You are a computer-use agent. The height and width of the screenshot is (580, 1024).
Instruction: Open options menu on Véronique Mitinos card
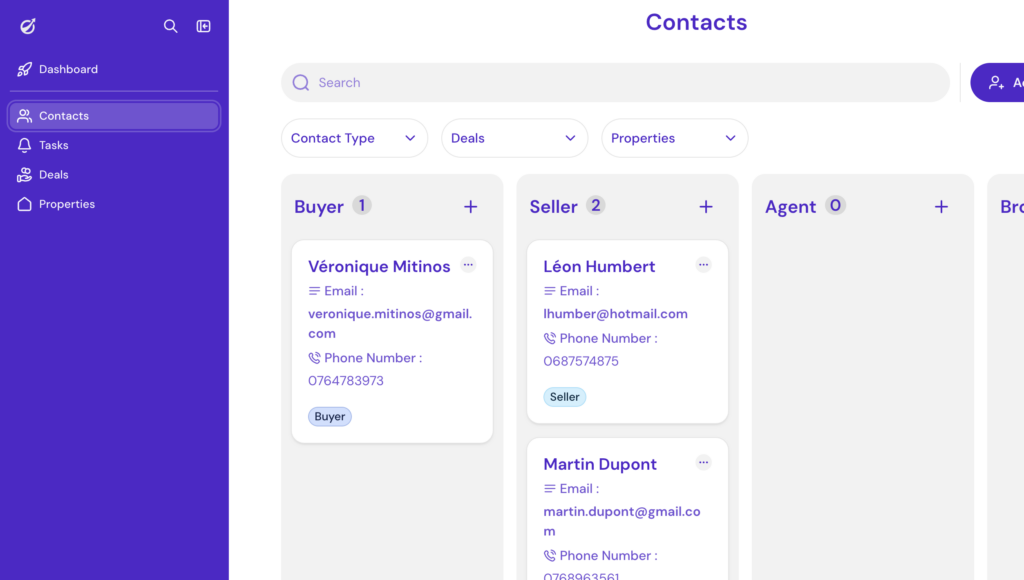tap(469, 265)
